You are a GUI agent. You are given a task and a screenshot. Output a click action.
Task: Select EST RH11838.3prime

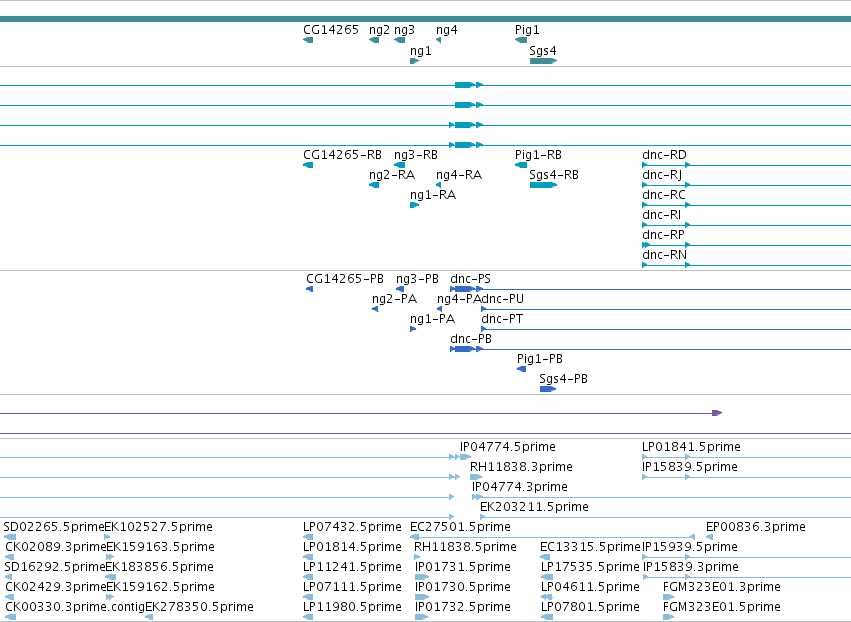point(521,467)
